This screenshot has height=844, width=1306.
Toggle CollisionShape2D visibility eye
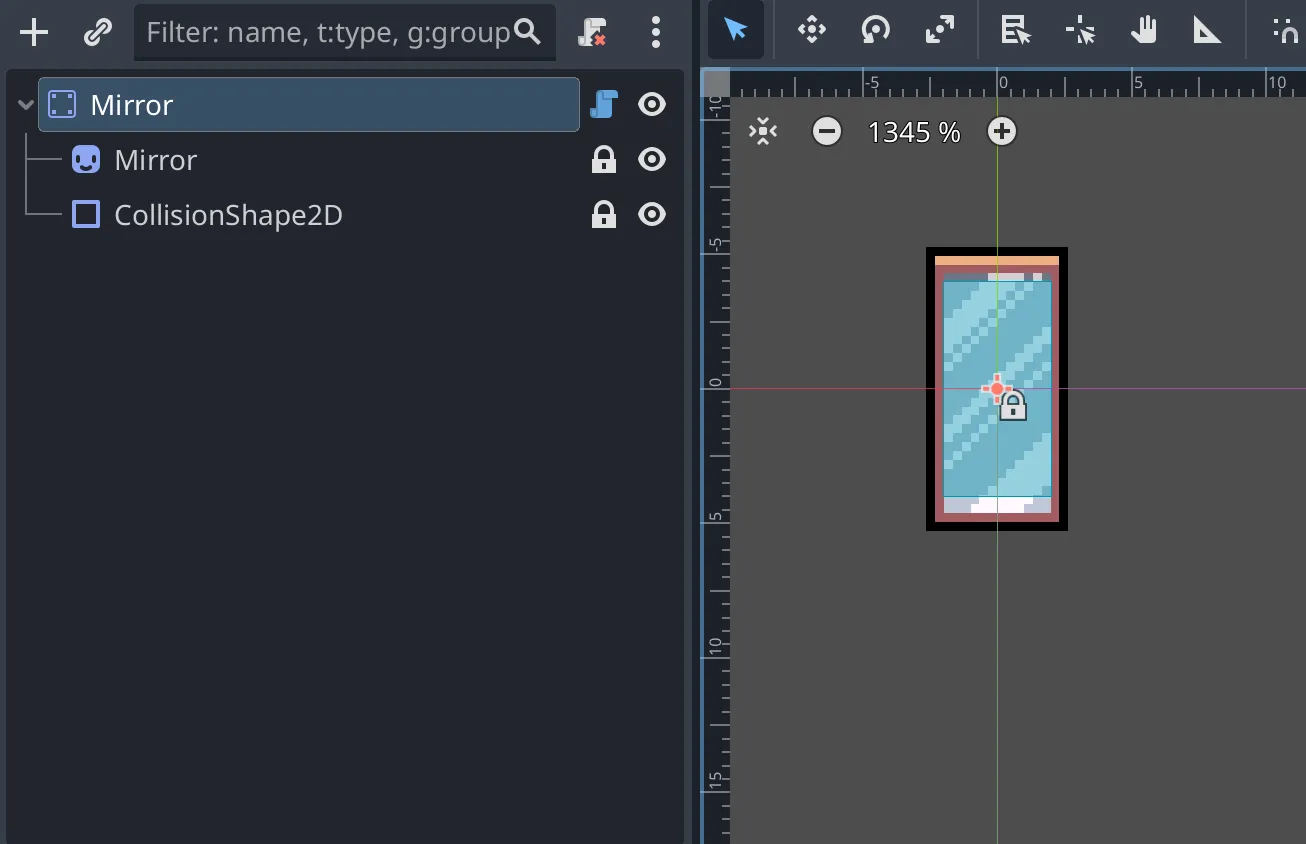[x=652, y=215]
